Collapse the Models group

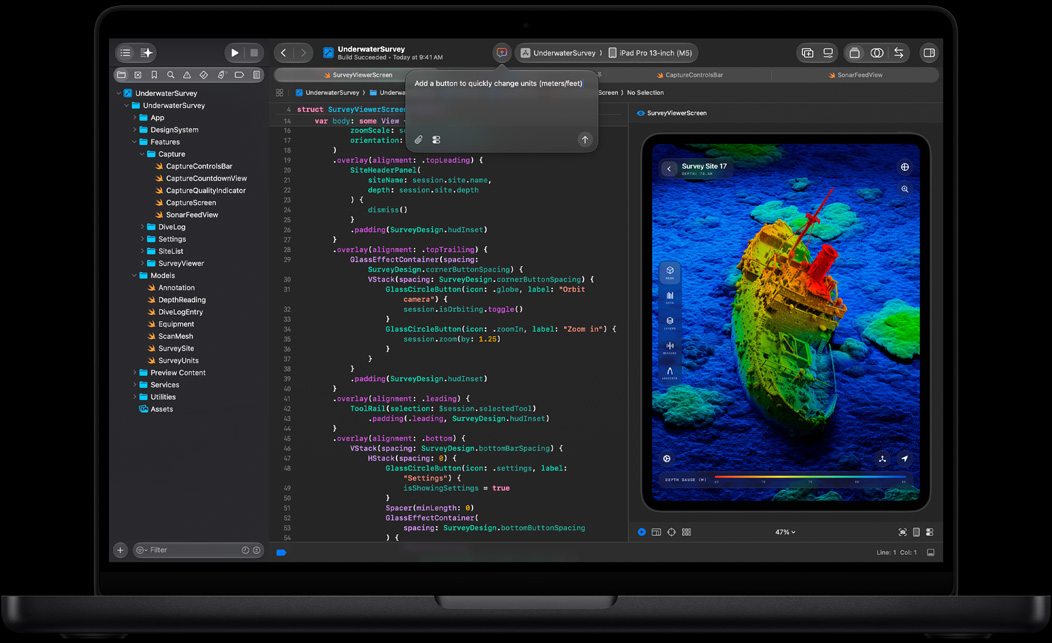point(135,276)
